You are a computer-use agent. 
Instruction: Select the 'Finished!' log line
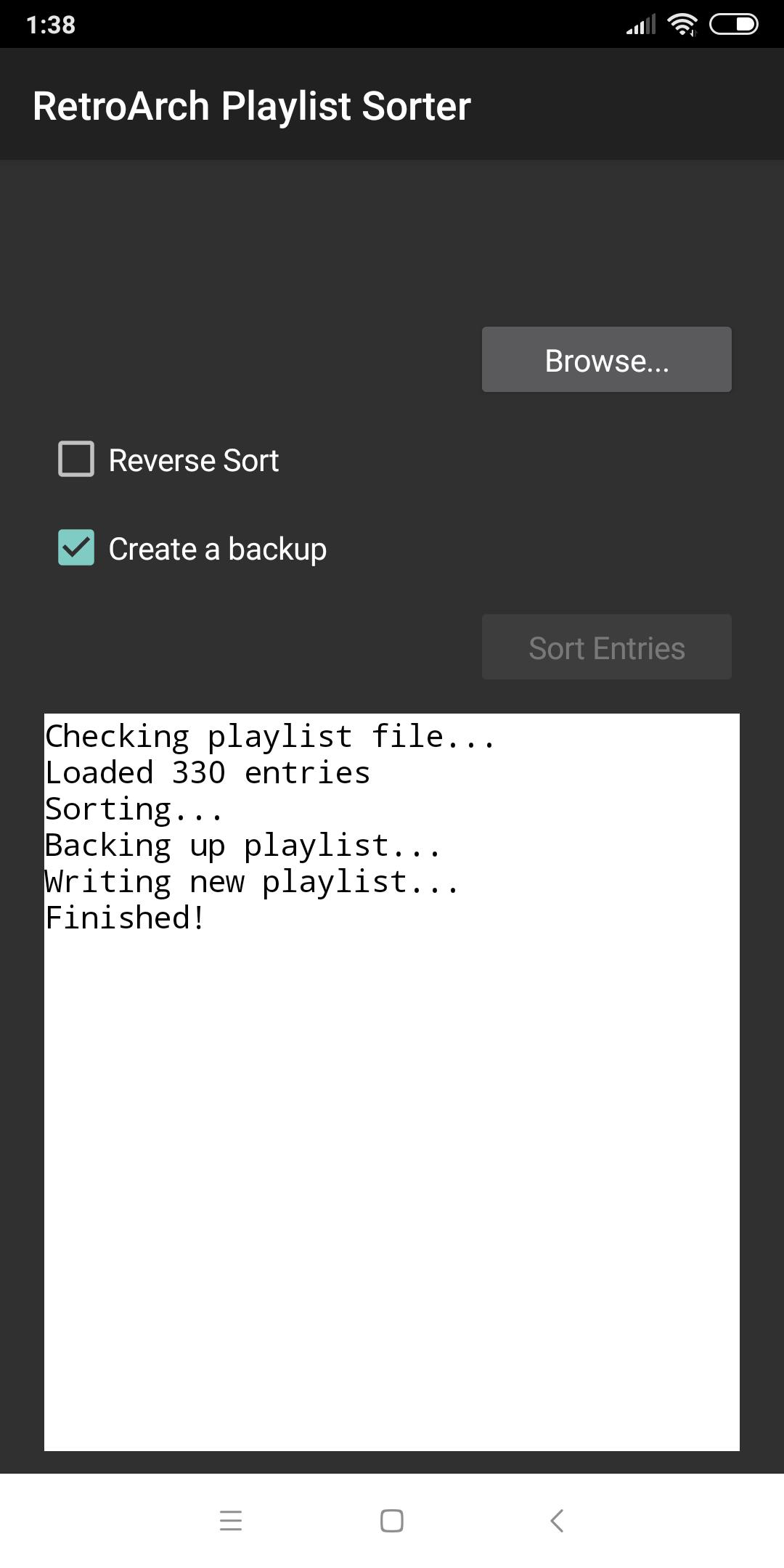pos(125,918)
